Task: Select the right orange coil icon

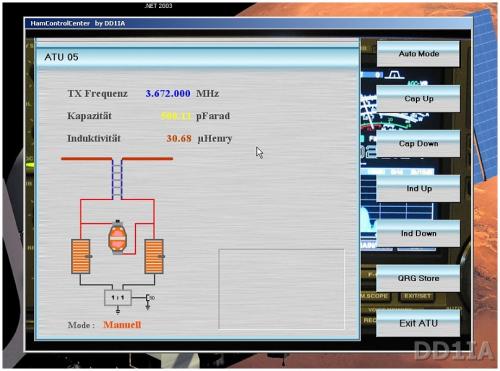Action: tap(154, 256)
